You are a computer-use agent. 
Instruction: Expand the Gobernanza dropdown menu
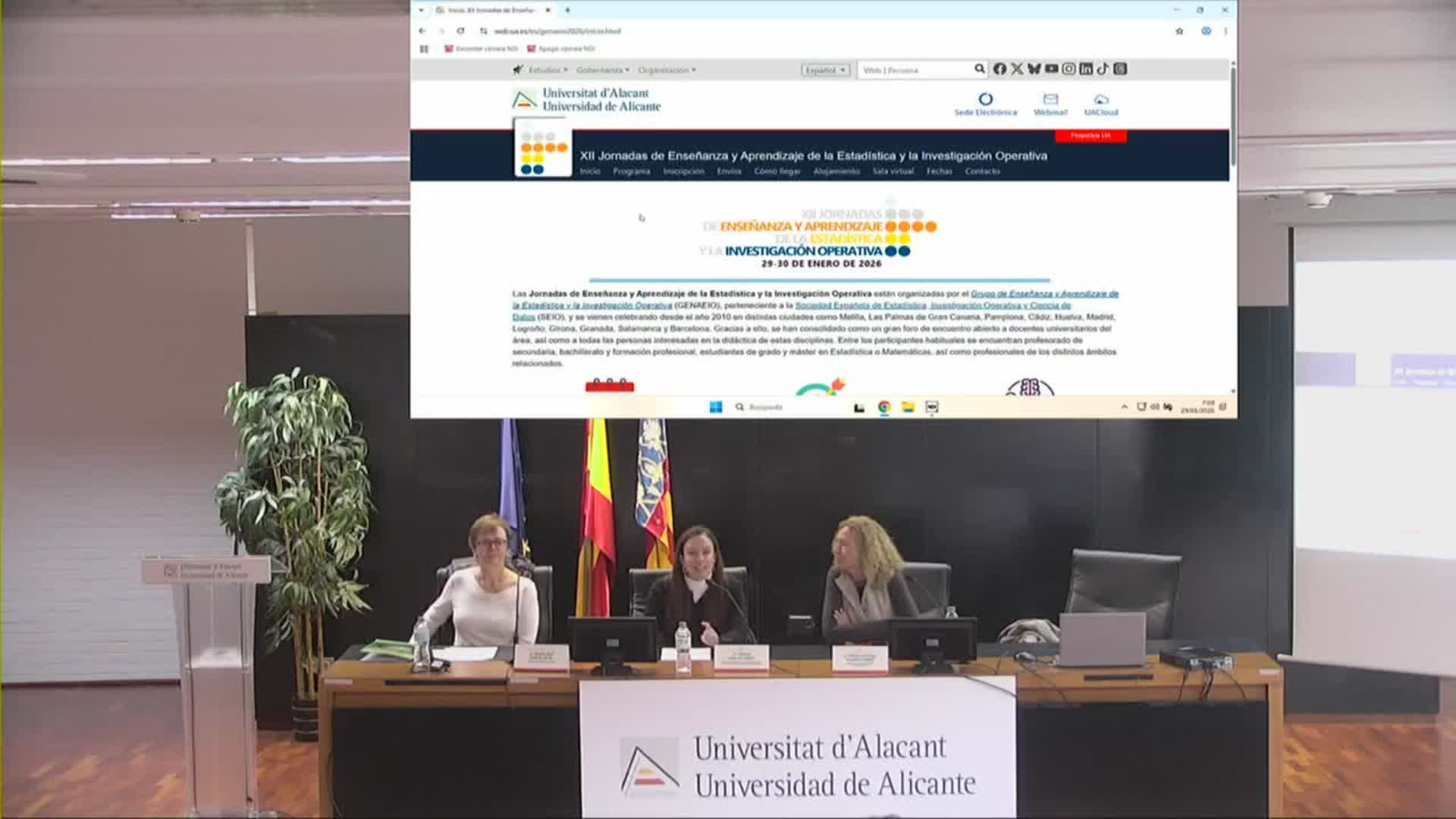(x=602, y=70)
